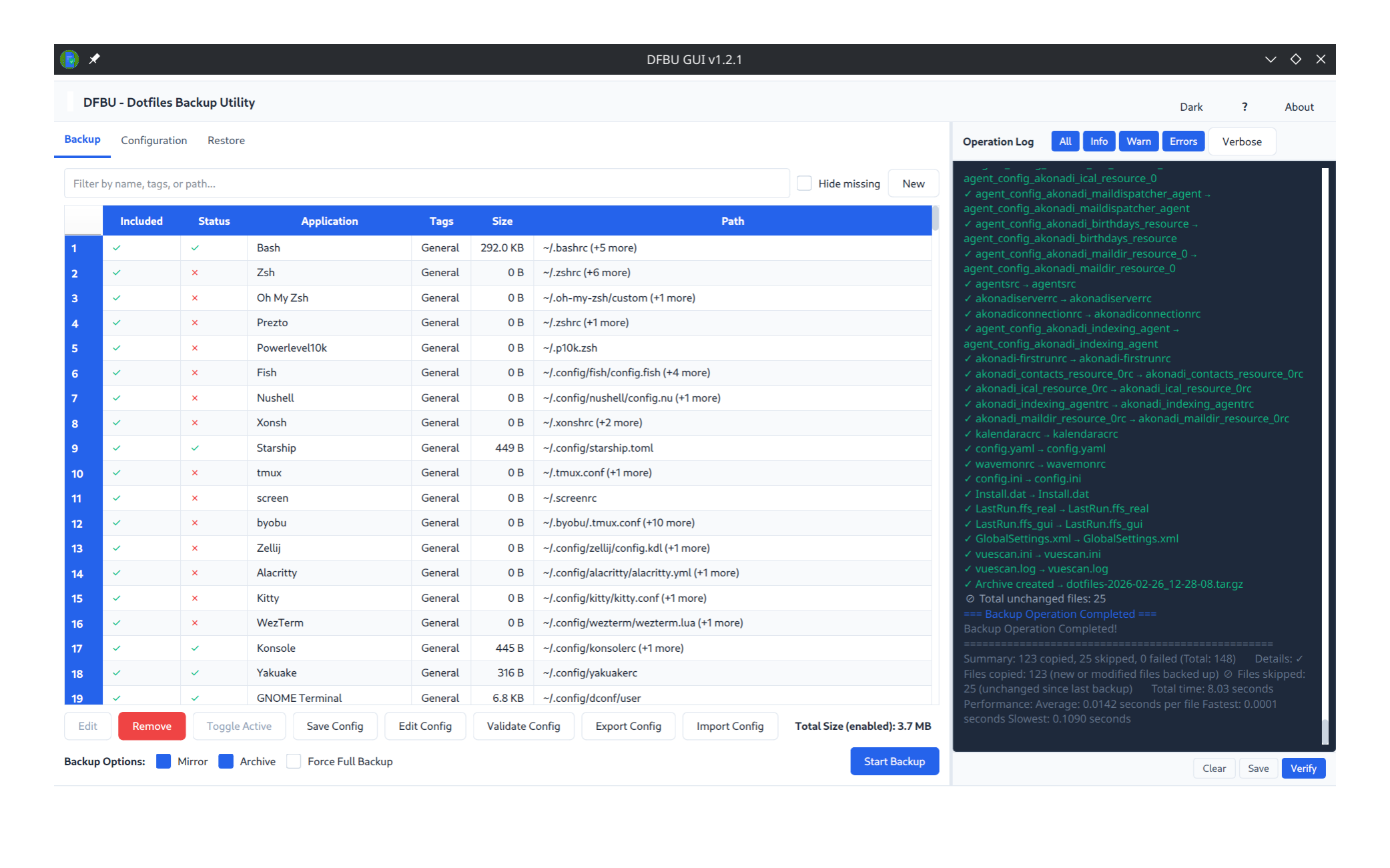
Task: Switch to the Configuration tab
Action: point(153,140)
